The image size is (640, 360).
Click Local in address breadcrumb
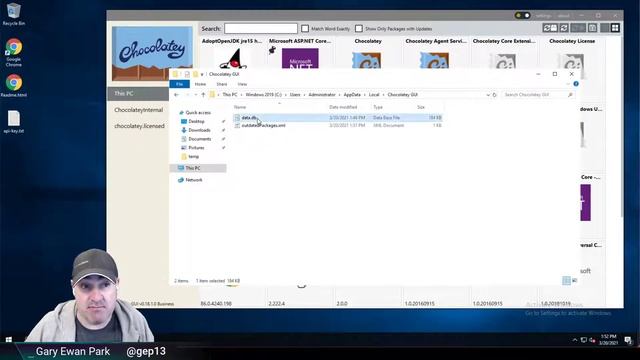click(374, 95)
